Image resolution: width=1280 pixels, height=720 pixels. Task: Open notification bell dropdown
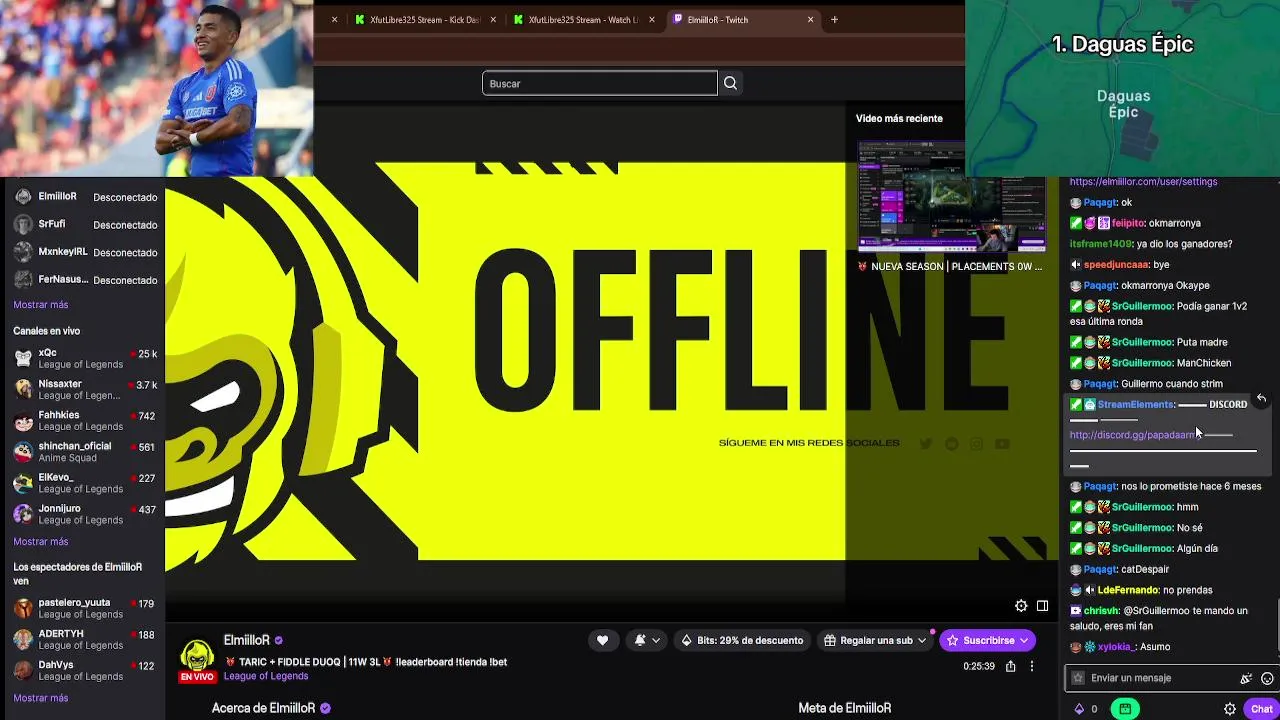click(646, 640)
